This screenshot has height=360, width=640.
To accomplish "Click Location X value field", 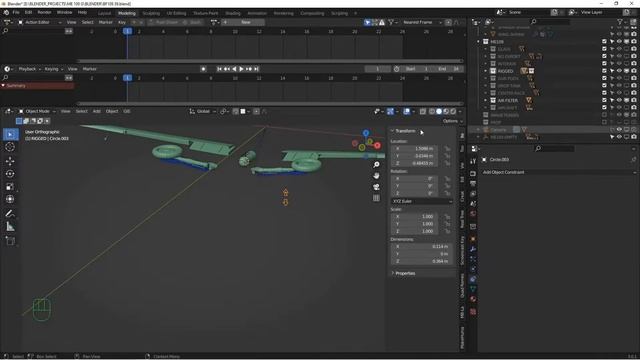I will pos(414,149).
